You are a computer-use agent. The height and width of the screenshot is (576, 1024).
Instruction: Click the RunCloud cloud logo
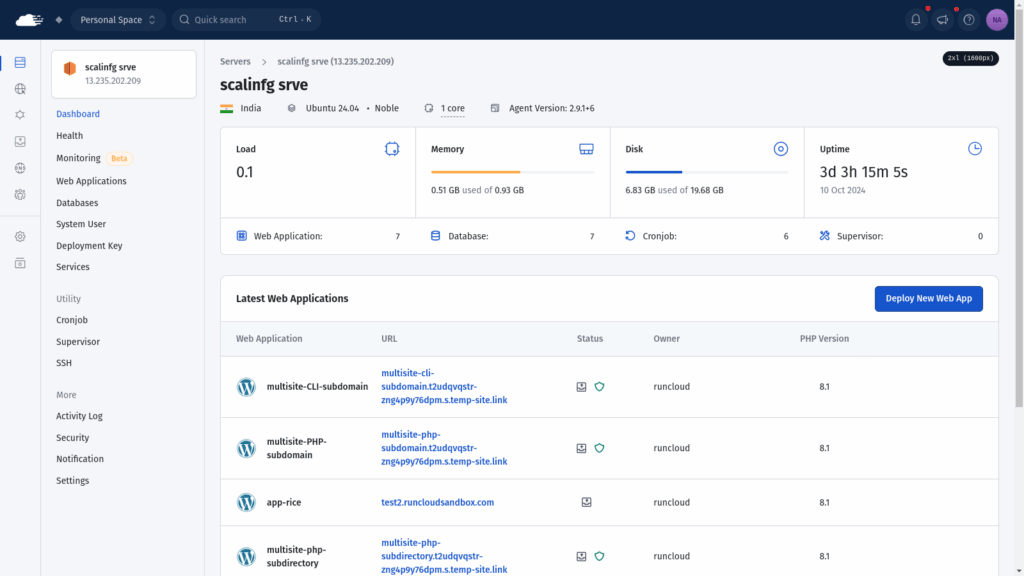pos(29,20)
